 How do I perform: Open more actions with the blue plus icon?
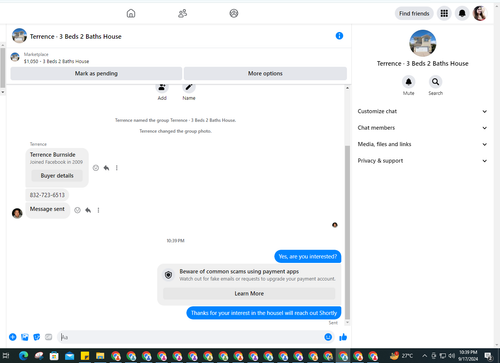[13, 337]
